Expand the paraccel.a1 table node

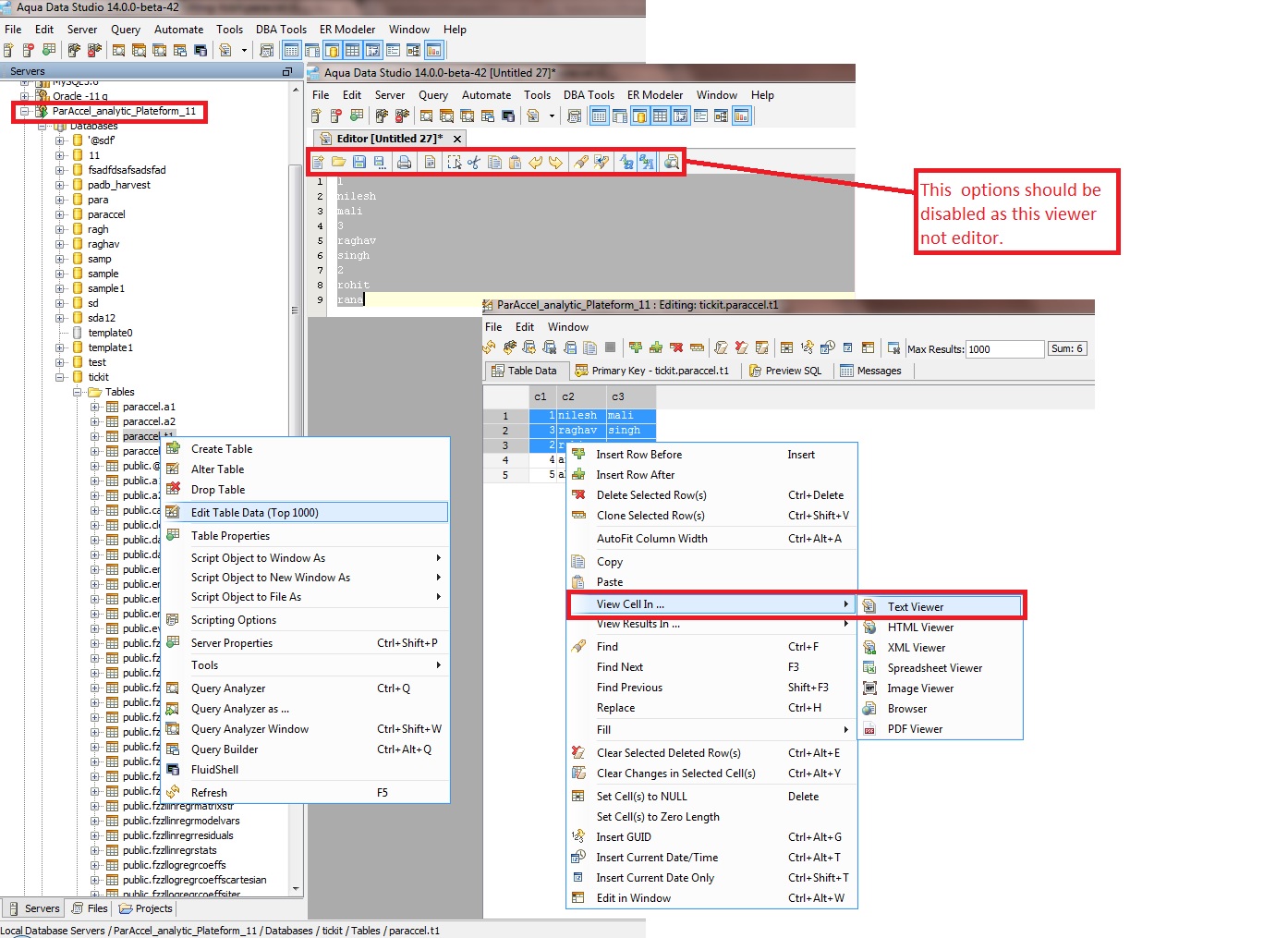(x=95, y=407)
